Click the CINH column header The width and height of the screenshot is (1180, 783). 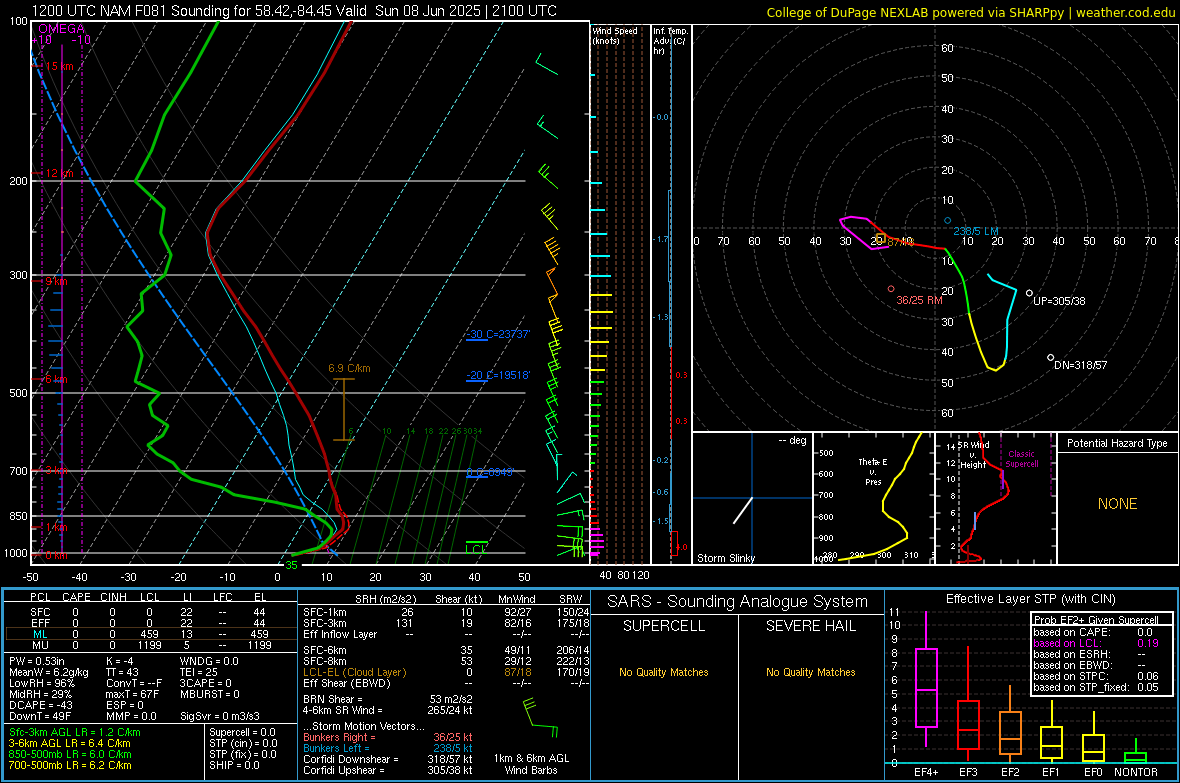(x=113, y=597)
